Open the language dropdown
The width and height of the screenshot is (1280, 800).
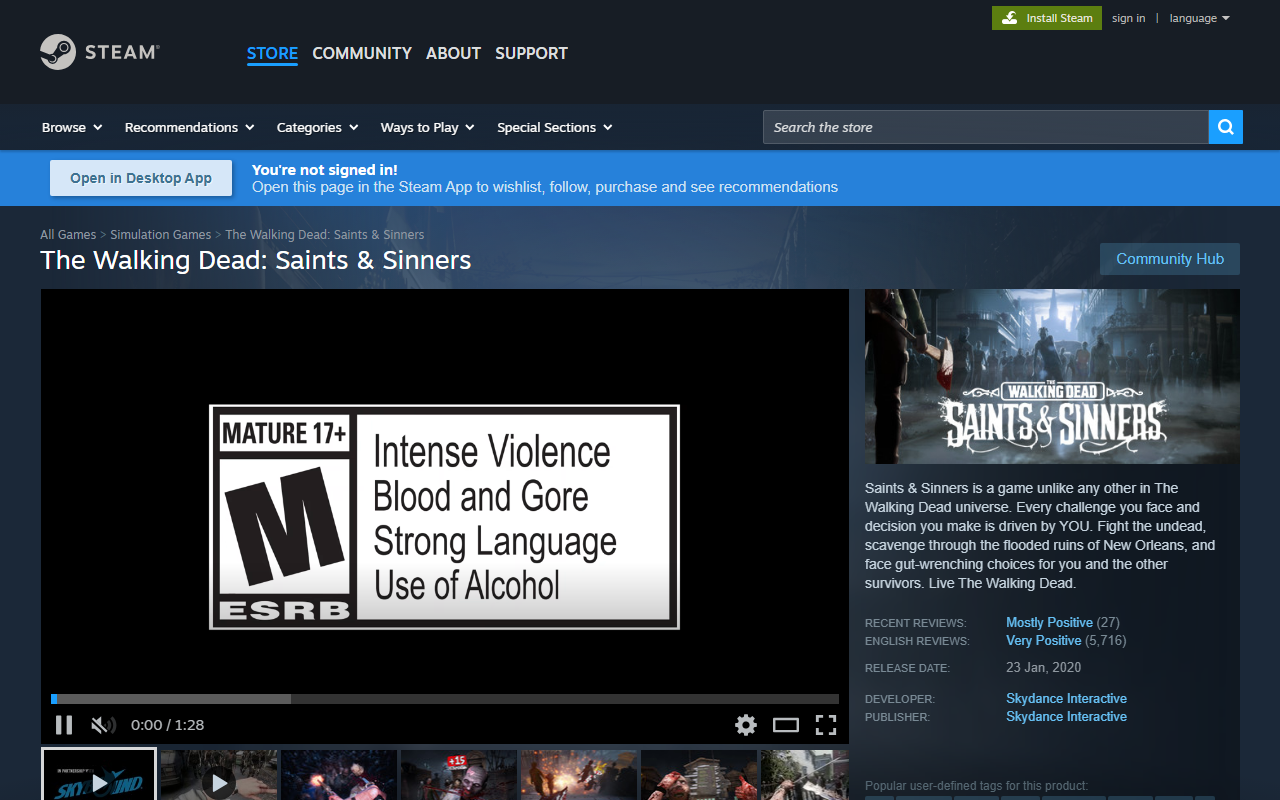[1199, 18]
